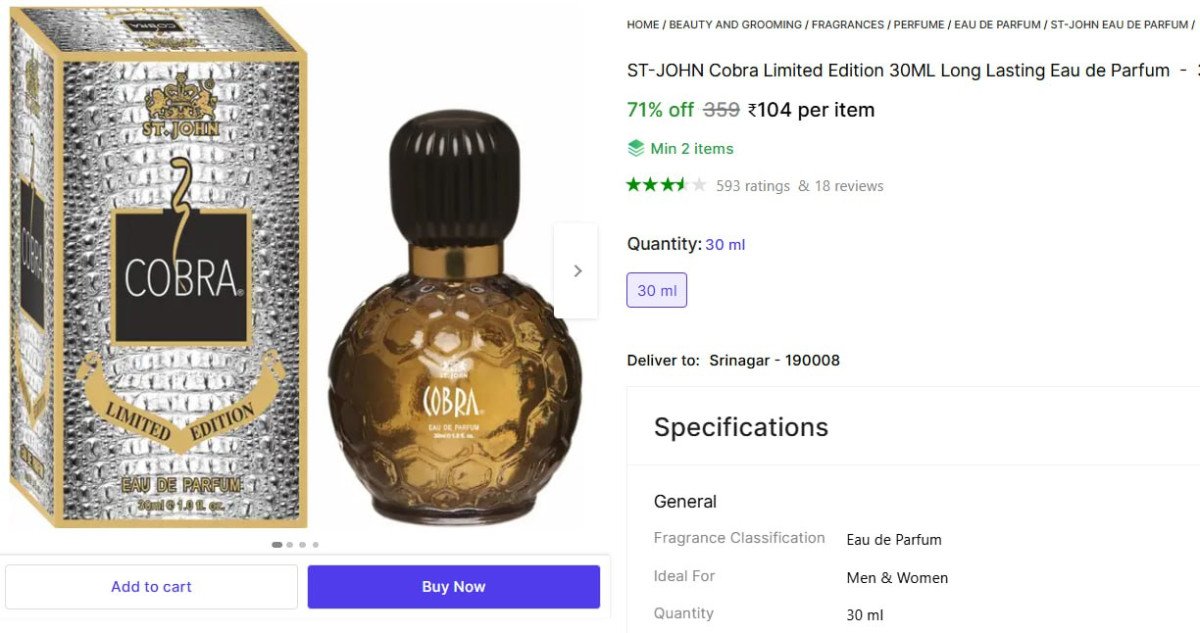Jump to second carousel dot

[290, 545]
